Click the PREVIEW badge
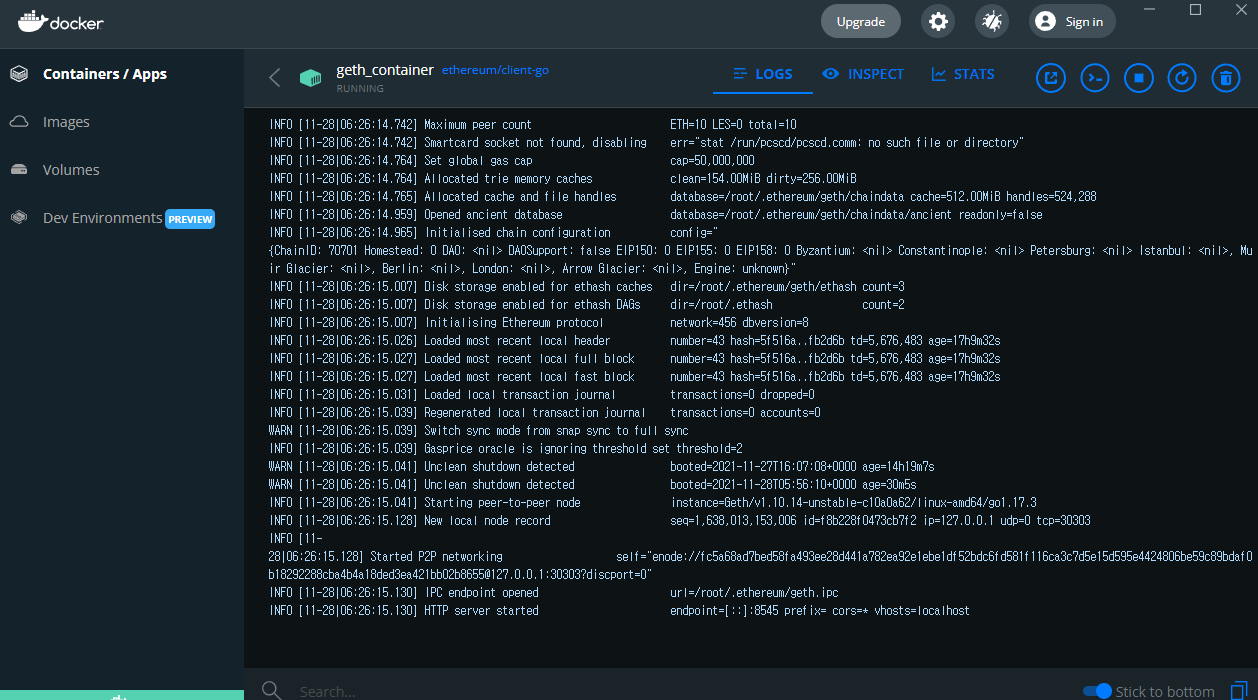1258x700 pixels. pyautogui.click(x=190, y=219)
